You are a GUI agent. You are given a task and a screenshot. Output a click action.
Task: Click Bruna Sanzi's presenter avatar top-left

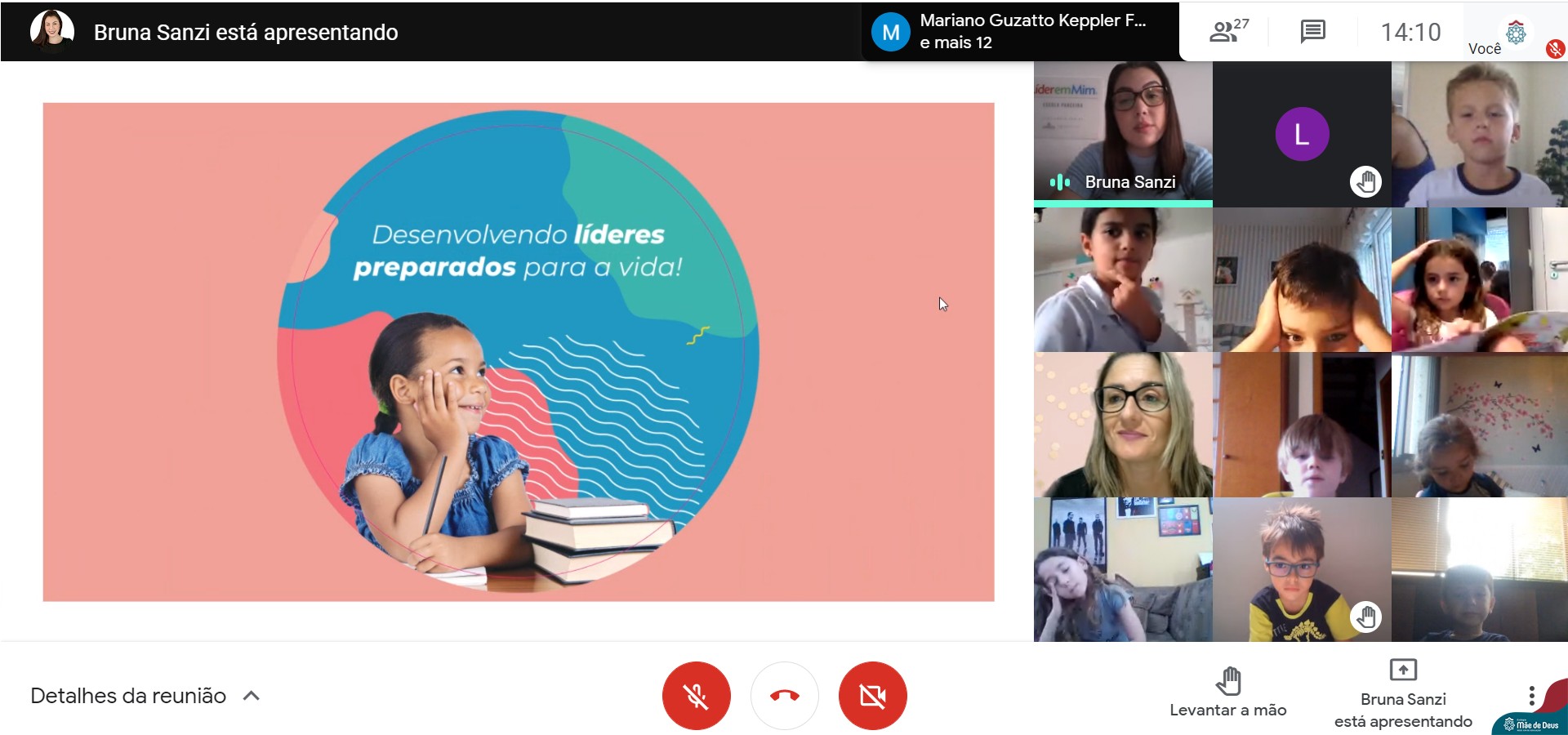tap(51, 31)
